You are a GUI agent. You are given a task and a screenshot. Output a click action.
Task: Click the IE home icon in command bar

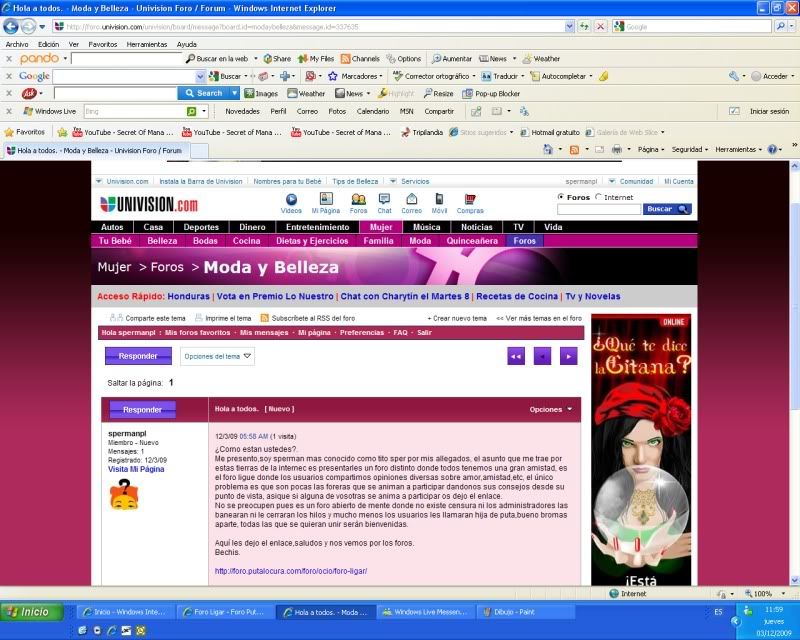tap(548, 150)
